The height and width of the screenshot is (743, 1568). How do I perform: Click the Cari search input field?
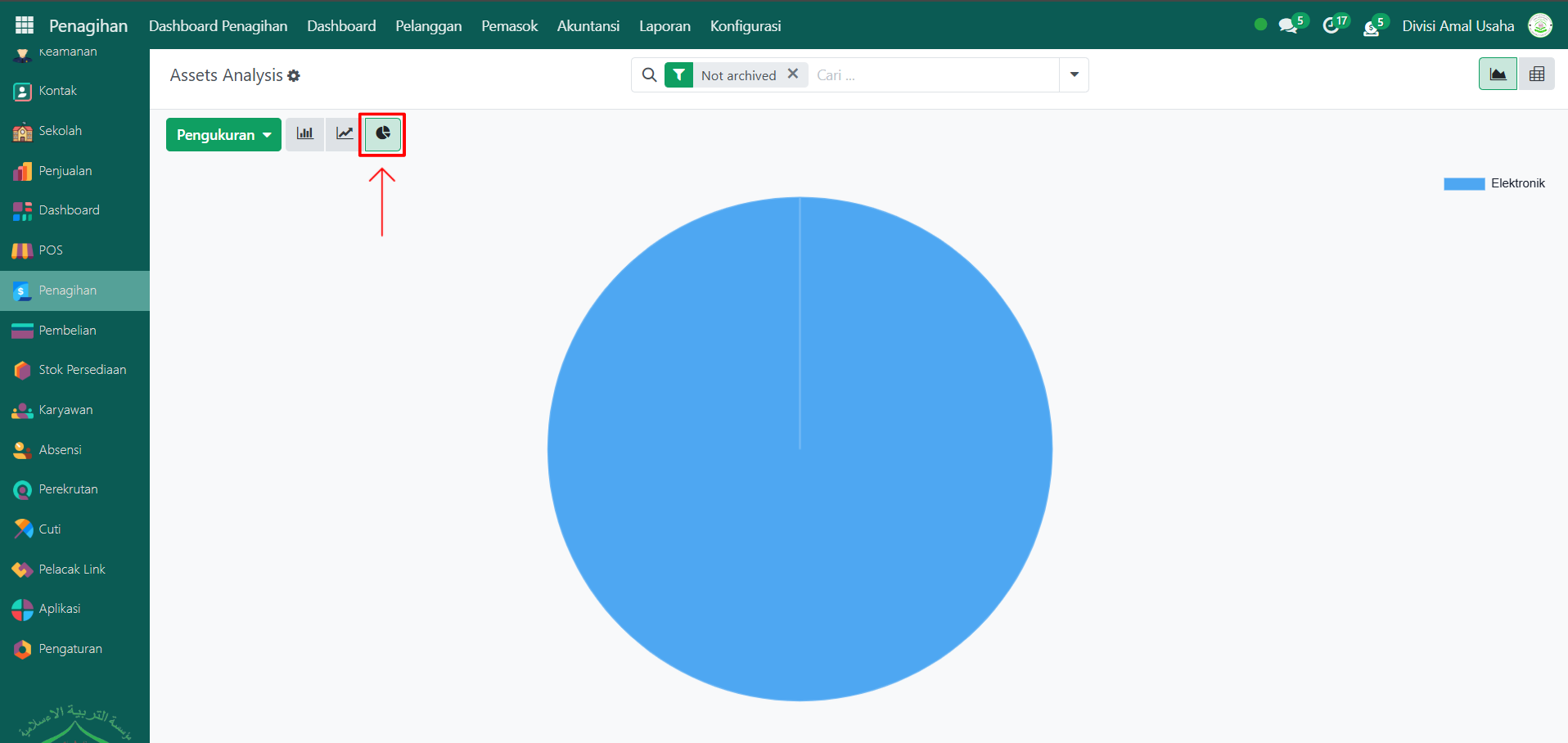[933, 75]
